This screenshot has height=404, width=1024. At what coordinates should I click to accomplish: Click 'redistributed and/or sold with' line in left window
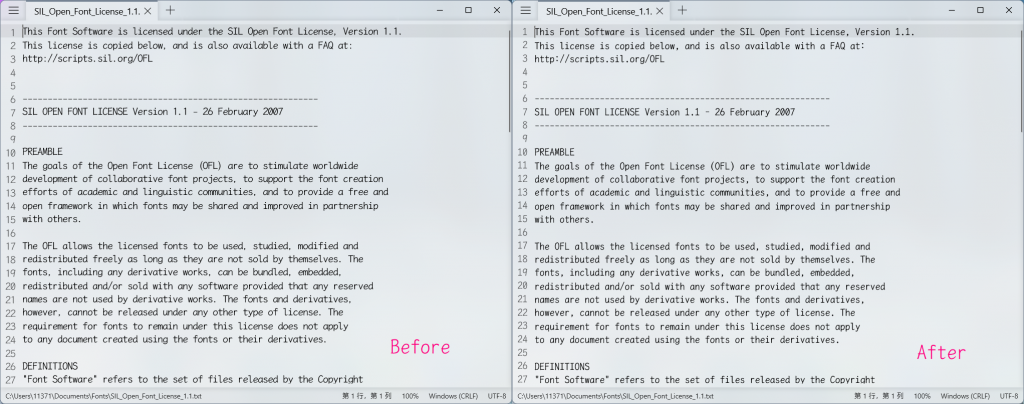[x=198, y=286]
